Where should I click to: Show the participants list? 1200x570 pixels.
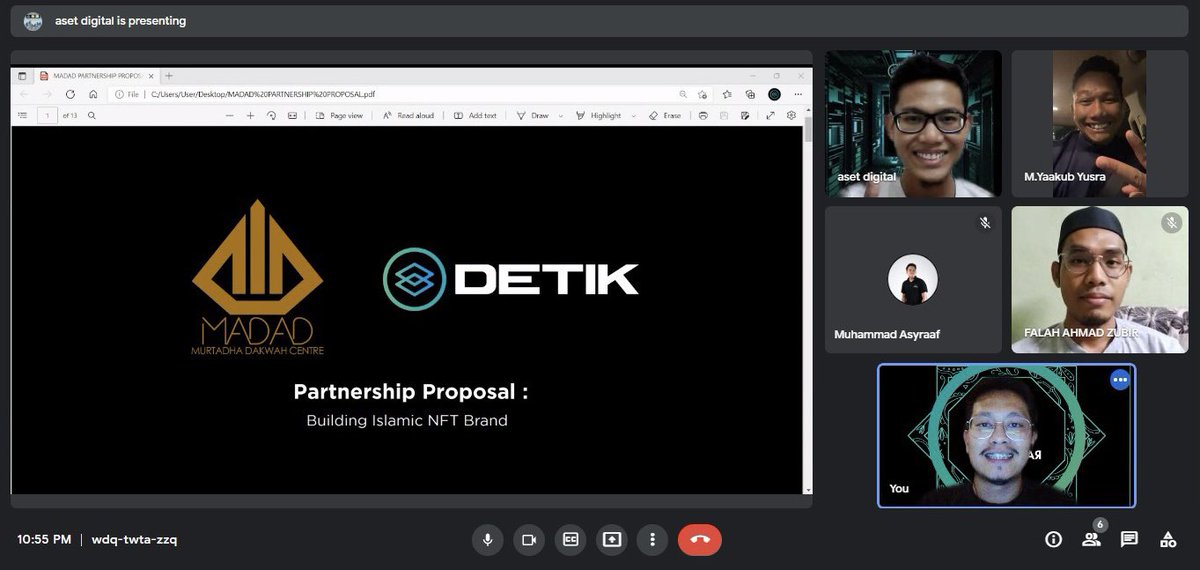tap(1091, 540)
